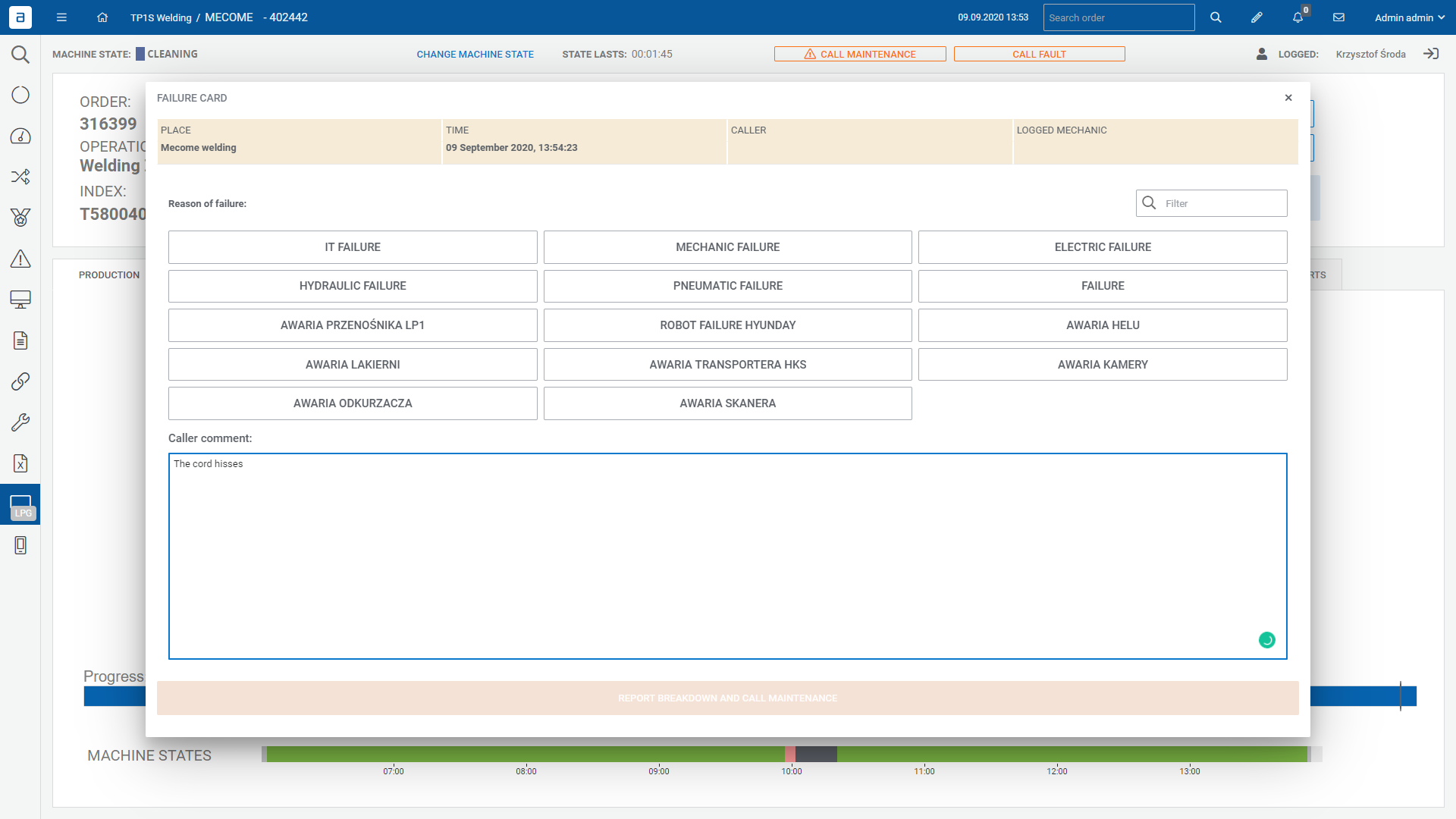The height and width of the screenshot is (819, 1456).
Task: Select AWARIA PRZENOŚNIKA LP1 reason
Action: (x=353, y=325)
